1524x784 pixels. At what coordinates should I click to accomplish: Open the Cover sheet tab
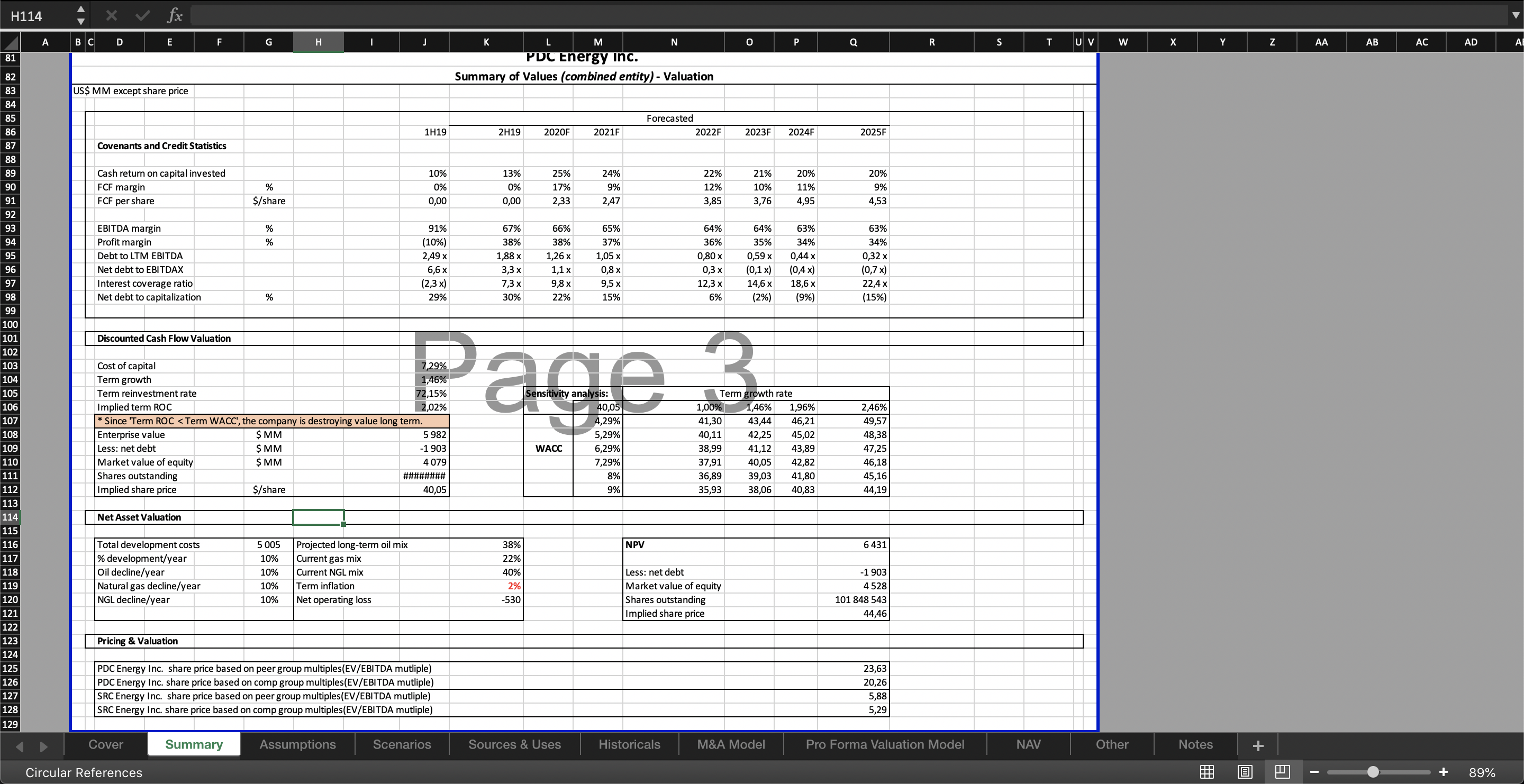pyautogui.click(x=106, y=744)
